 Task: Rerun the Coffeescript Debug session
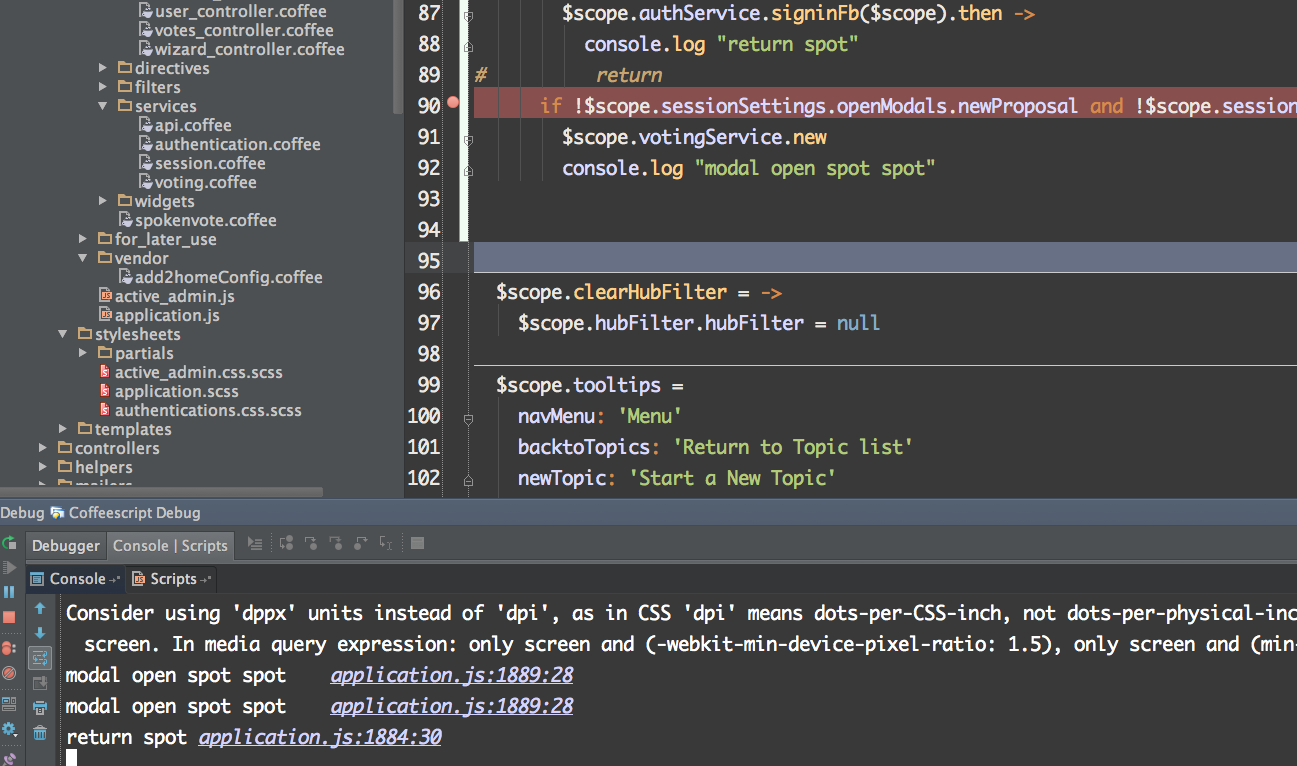[x=9, y=541]
